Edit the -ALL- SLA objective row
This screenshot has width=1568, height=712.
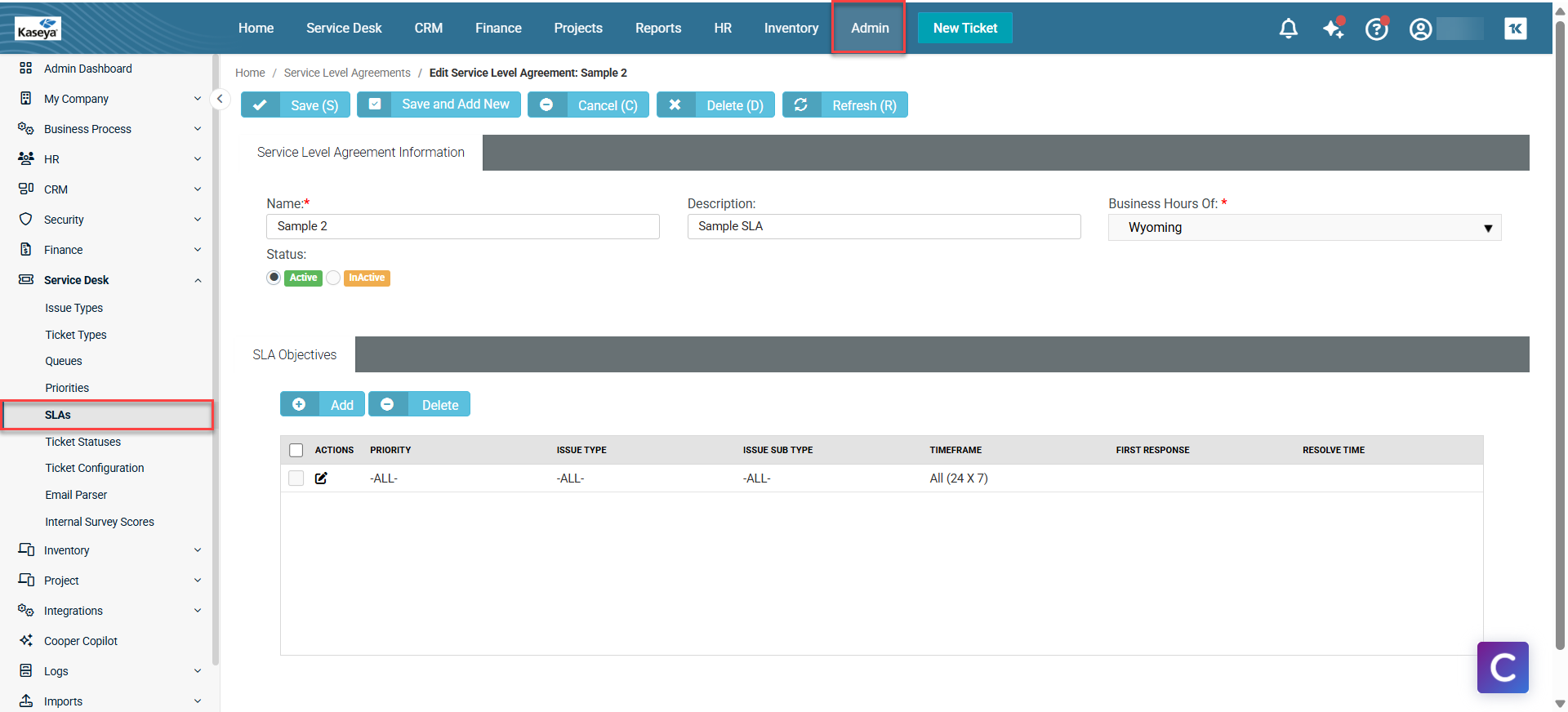pos(321,478)
